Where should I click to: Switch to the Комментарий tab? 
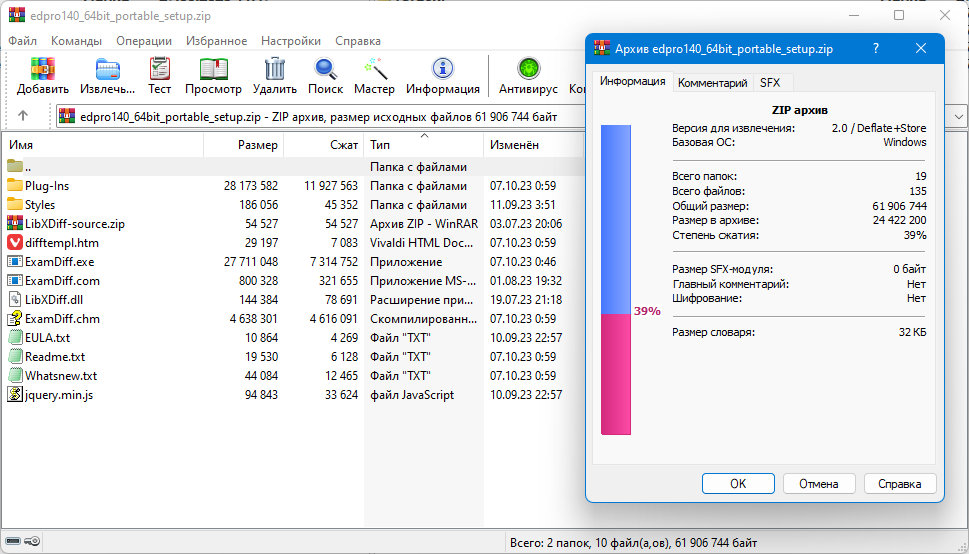point(713,83)
